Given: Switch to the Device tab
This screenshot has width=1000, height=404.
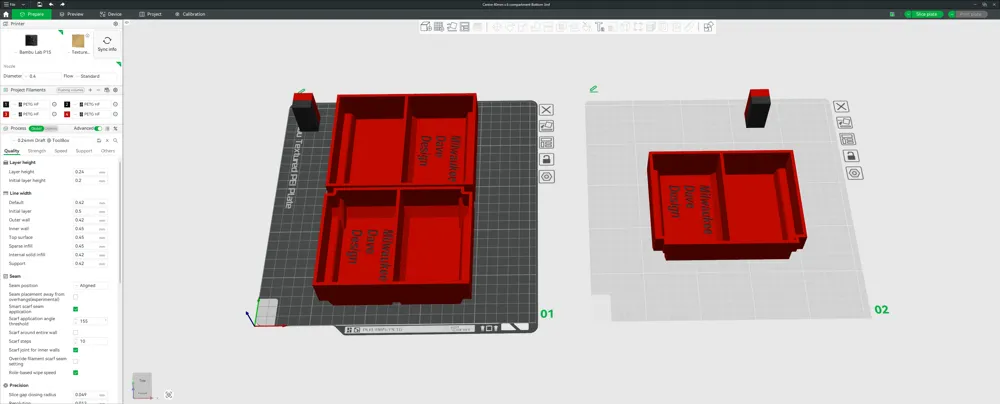Looking at the screenshot, I should pyautogui.click(x=111, y=14).
